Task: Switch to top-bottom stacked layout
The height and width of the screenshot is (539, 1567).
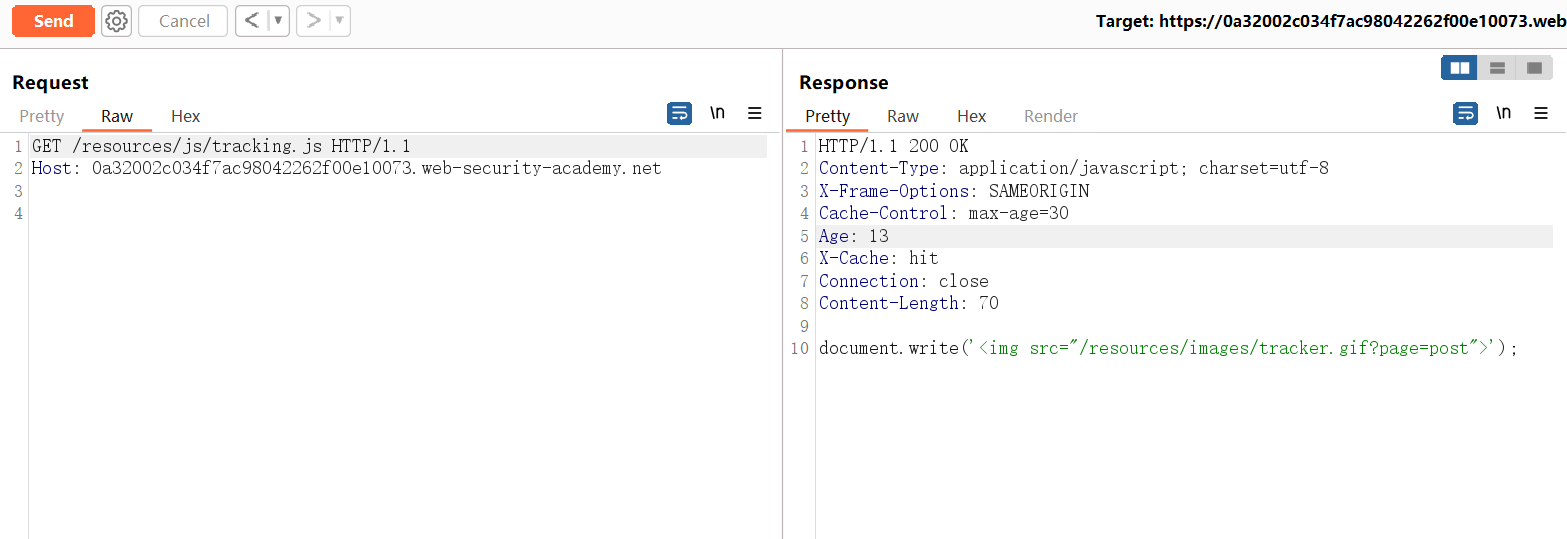Action: pyautogui.click(x=1497, y=68)
